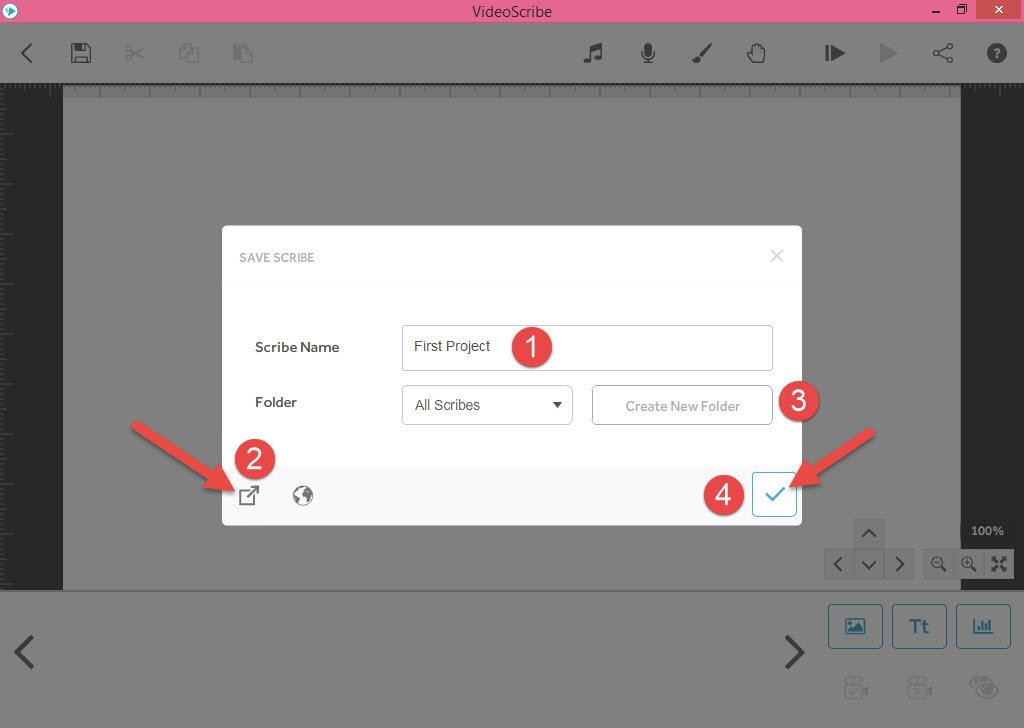The image size is (1024, 728).
Task: Click the add image button
Action: tap(855, 626)
